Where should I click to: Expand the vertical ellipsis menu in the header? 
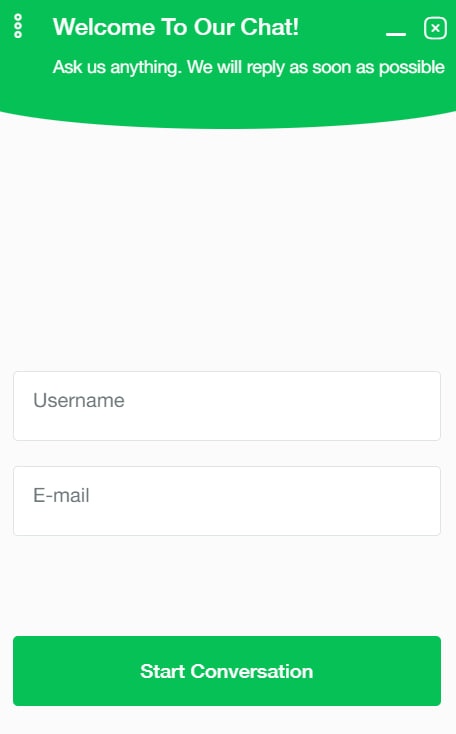tap(18, 26)
